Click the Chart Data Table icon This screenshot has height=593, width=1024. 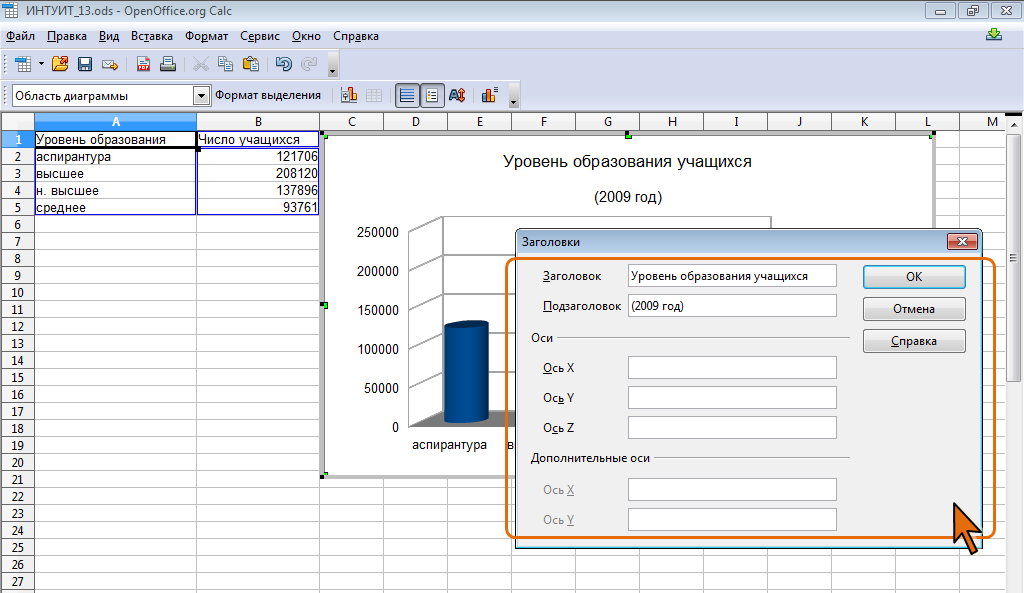[x=374, y=95]
